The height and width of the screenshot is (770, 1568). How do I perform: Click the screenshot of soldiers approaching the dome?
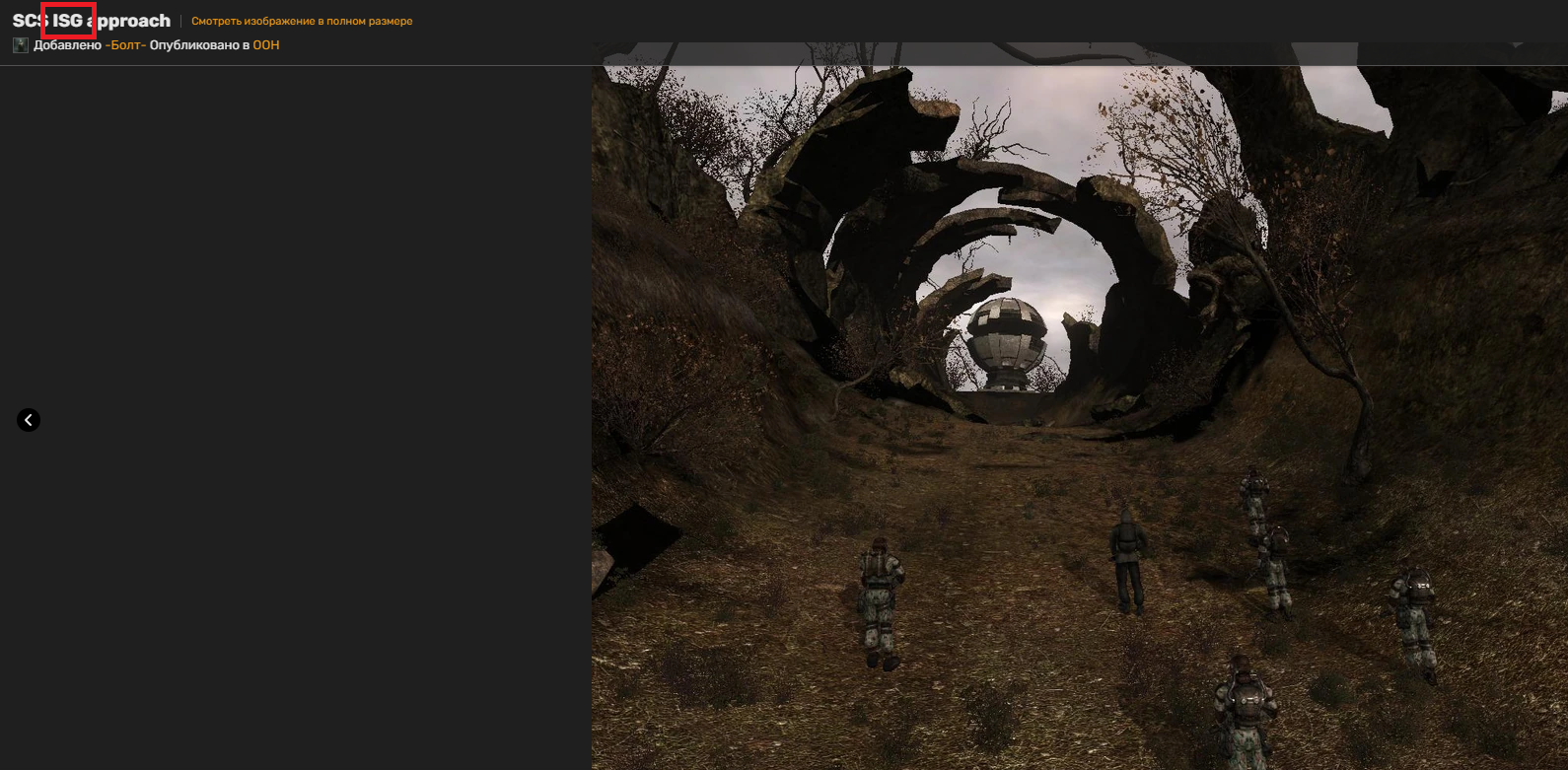point(1080,405)
